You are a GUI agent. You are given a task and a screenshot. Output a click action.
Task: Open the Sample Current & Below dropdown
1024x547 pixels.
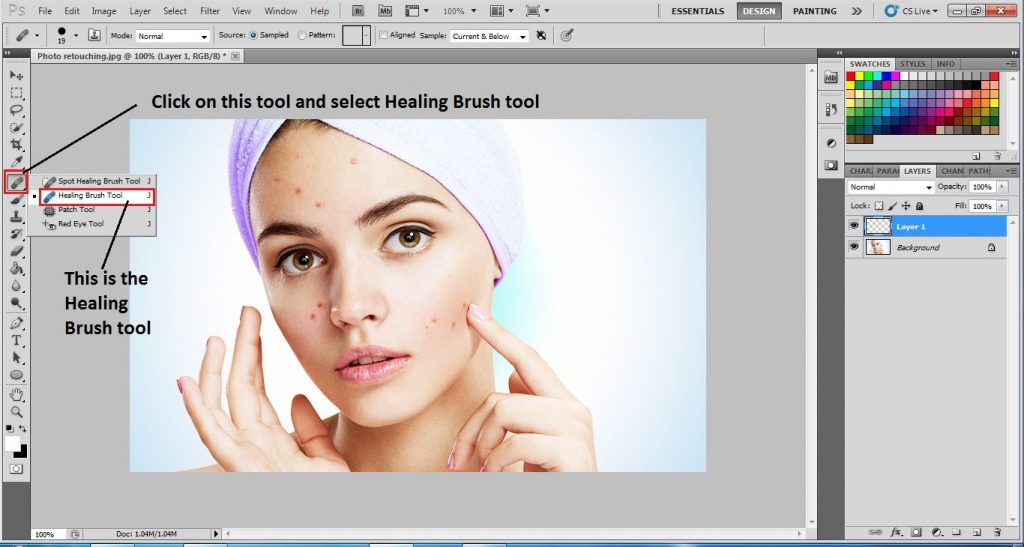488,36
